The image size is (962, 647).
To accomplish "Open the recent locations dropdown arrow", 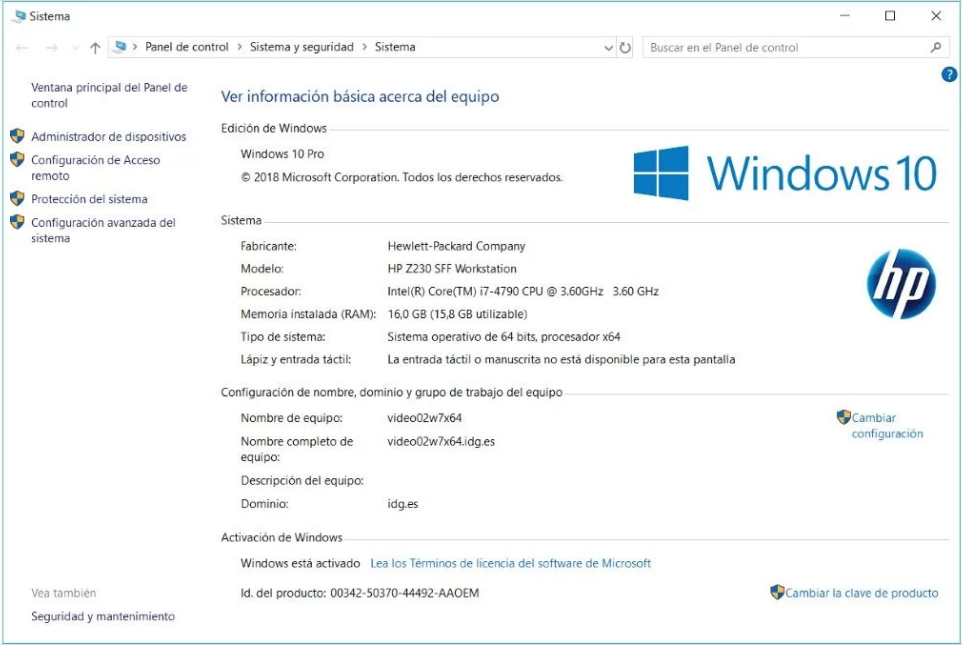I will [x=75, y=48].
